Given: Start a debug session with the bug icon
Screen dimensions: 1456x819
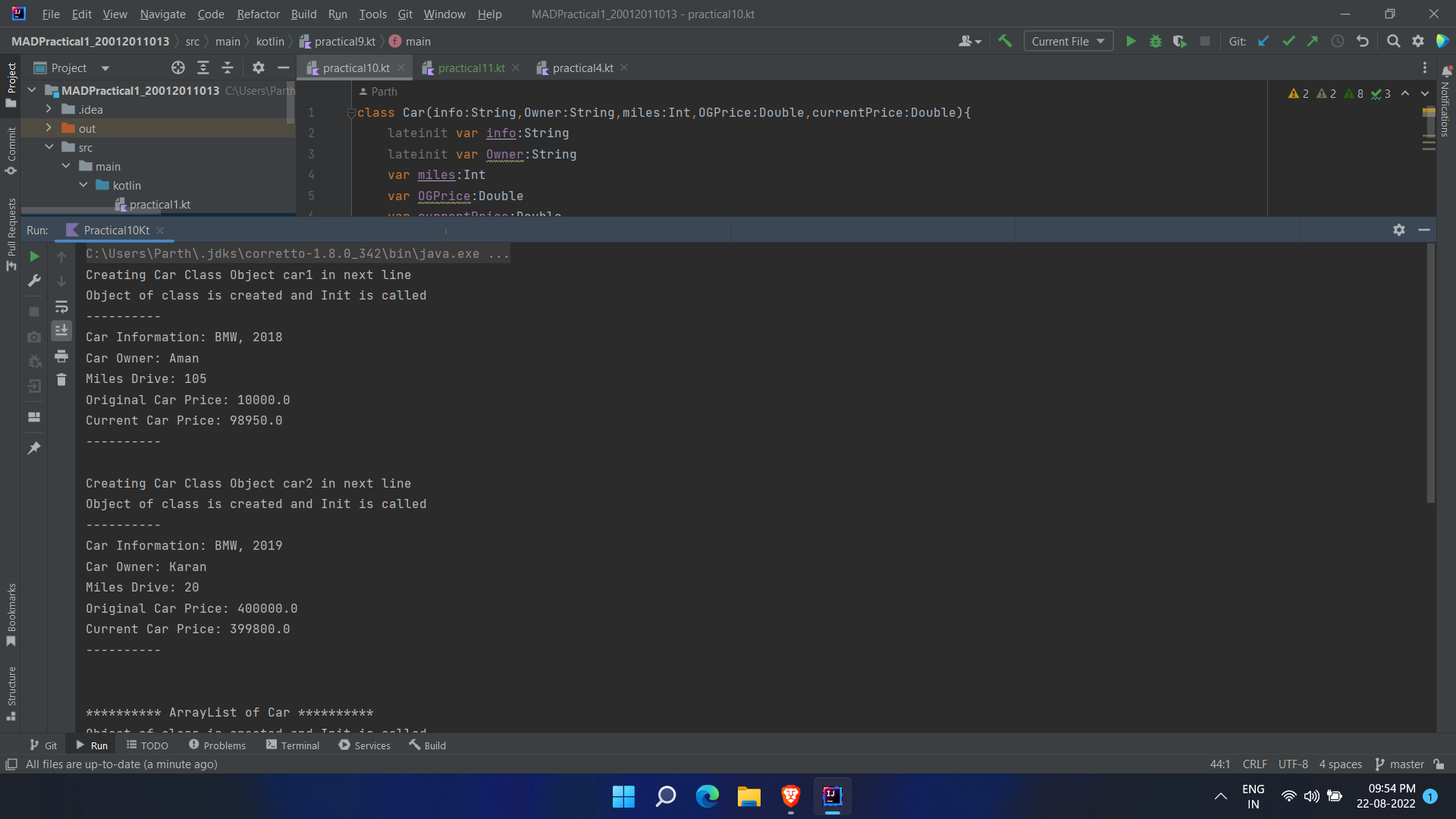Looking at the screenshot, I should coord(1155,41).
